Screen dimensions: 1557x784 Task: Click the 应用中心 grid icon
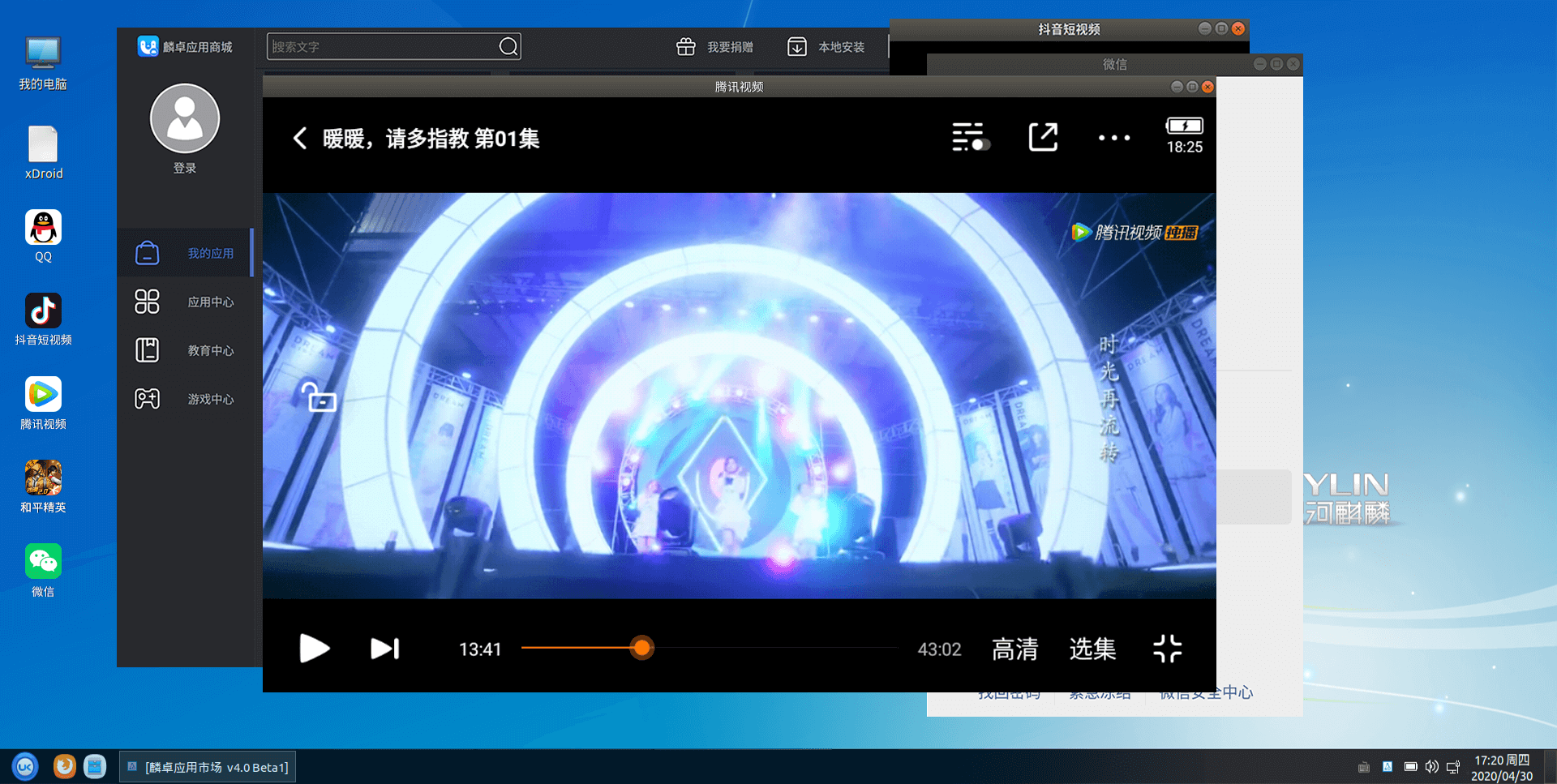(x=147, y=302)
